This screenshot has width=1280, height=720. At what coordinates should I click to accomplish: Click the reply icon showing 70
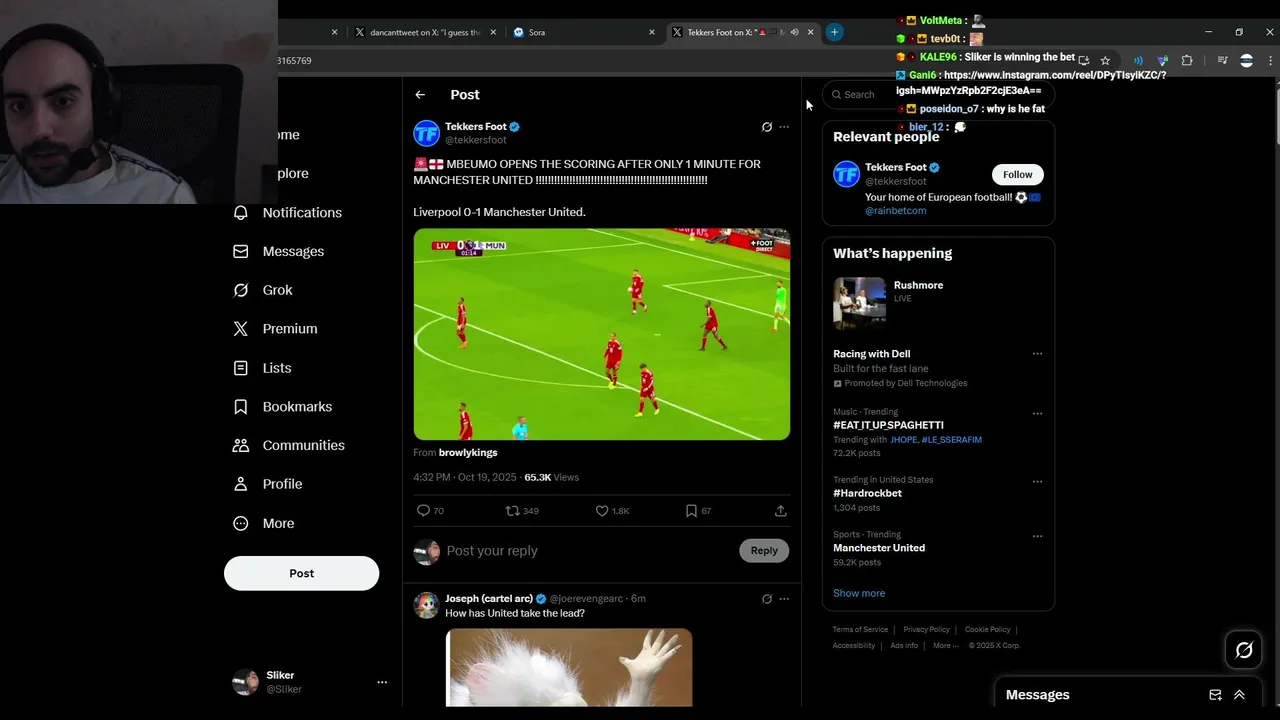[x=430, y=511]
